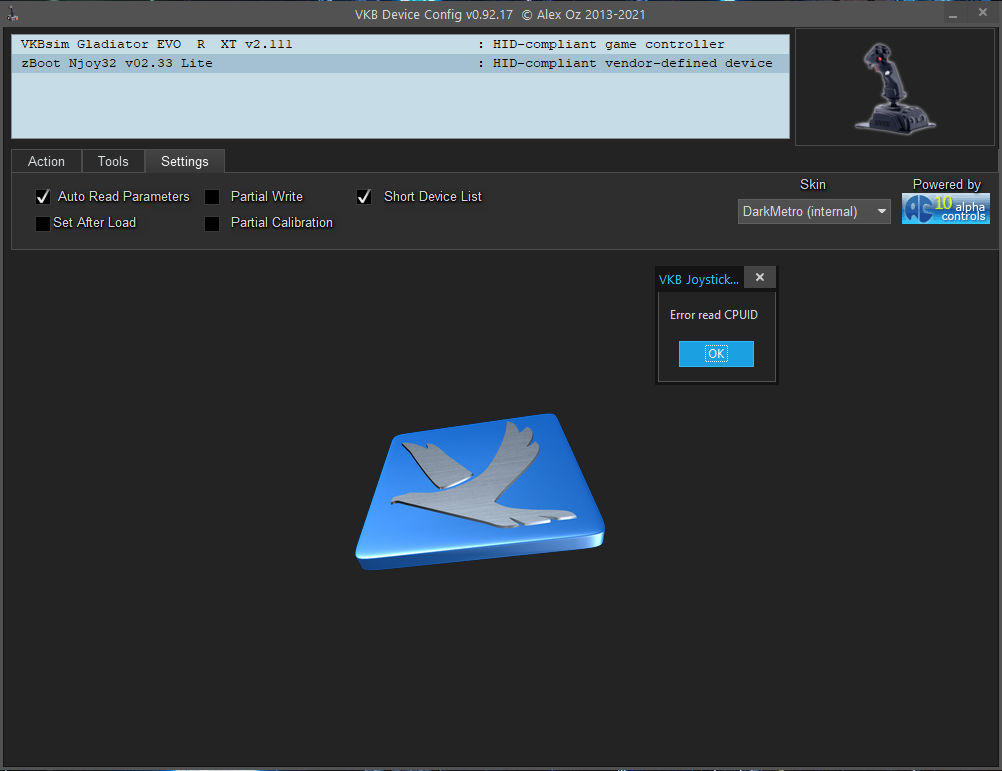1002x771 pixels.
Task: Click the joystick app icon in title bar
Action: pyautogui.click(x=12, y=13)
